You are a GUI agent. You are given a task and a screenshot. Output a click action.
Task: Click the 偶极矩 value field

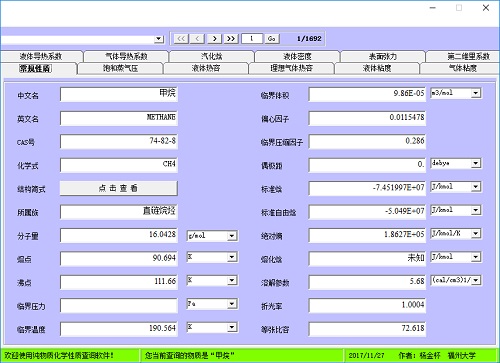(367, 165)
